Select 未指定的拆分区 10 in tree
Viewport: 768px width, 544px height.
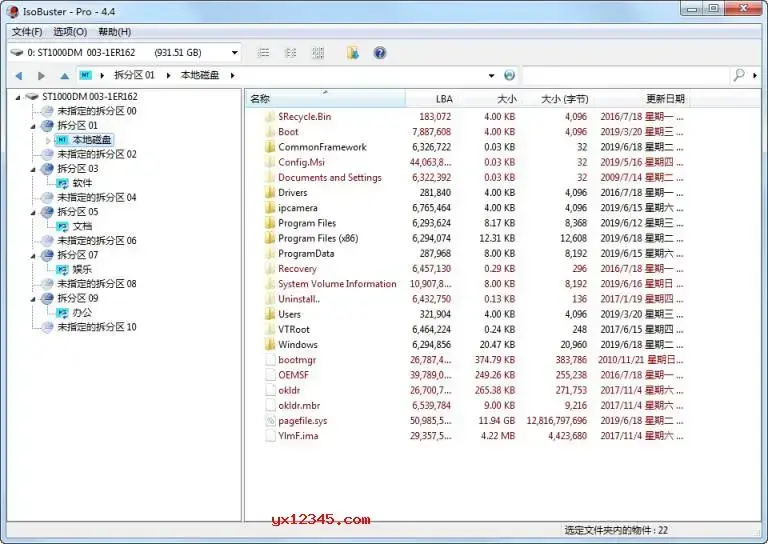pos(96,327)
